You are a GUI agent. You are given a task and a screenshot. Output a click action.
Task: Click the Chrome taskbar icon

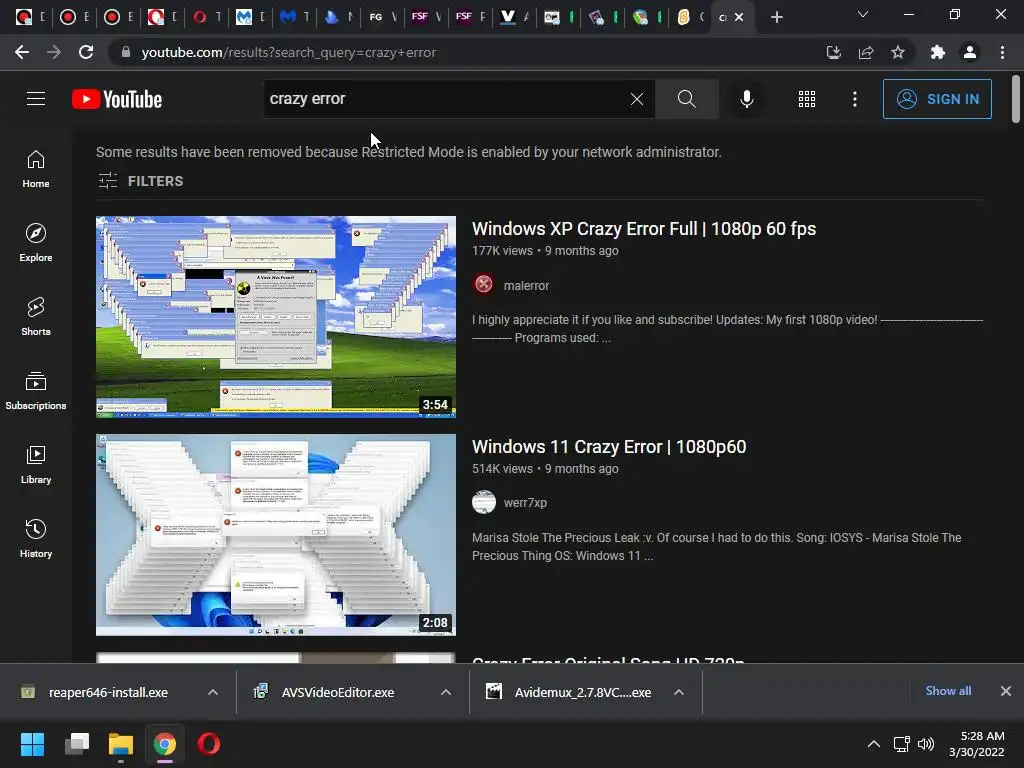[x=165, y=744]
